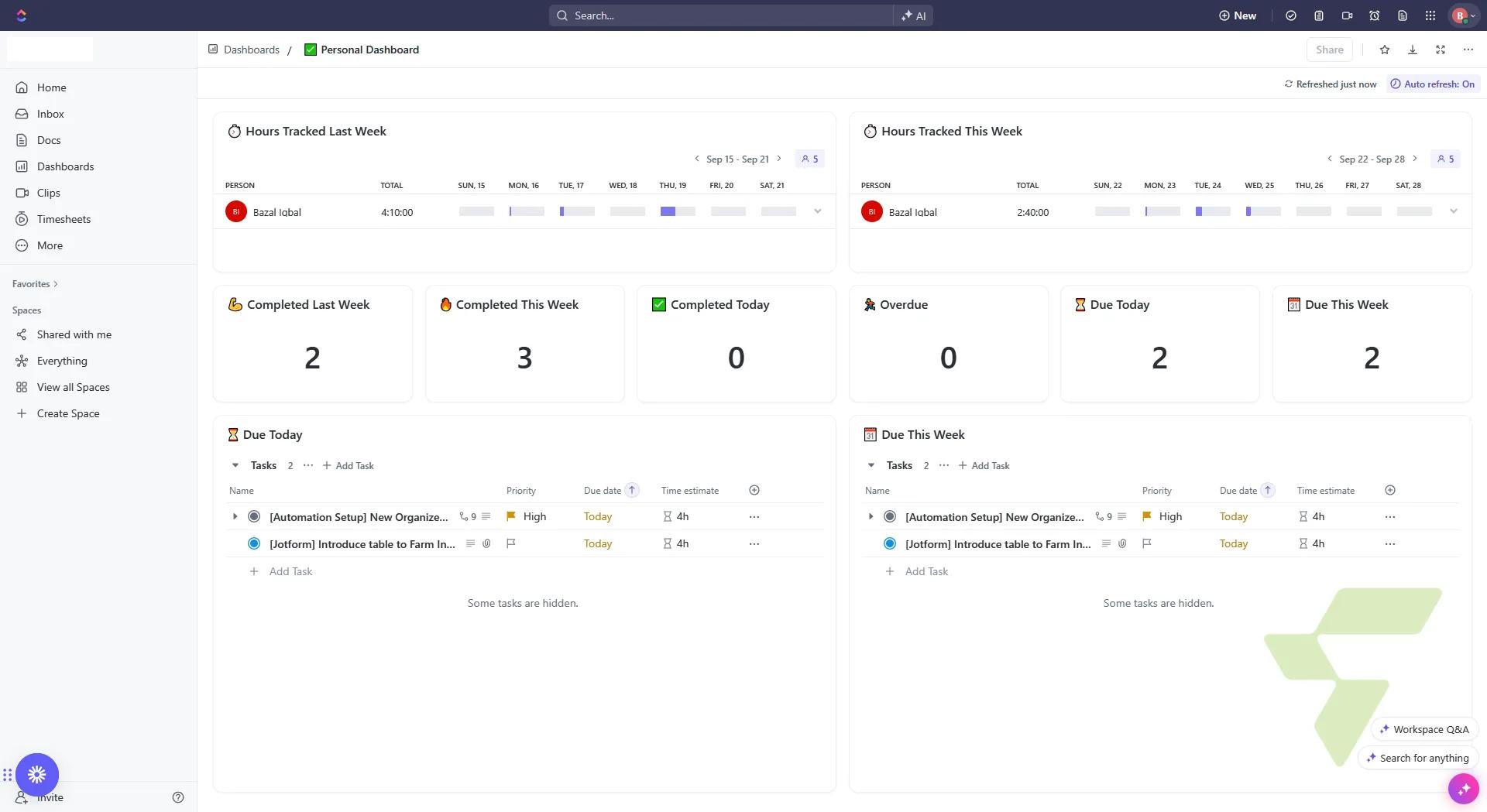Open the purple AI sparkle floating button
1487x812 pixels.
pos(1464,789)
